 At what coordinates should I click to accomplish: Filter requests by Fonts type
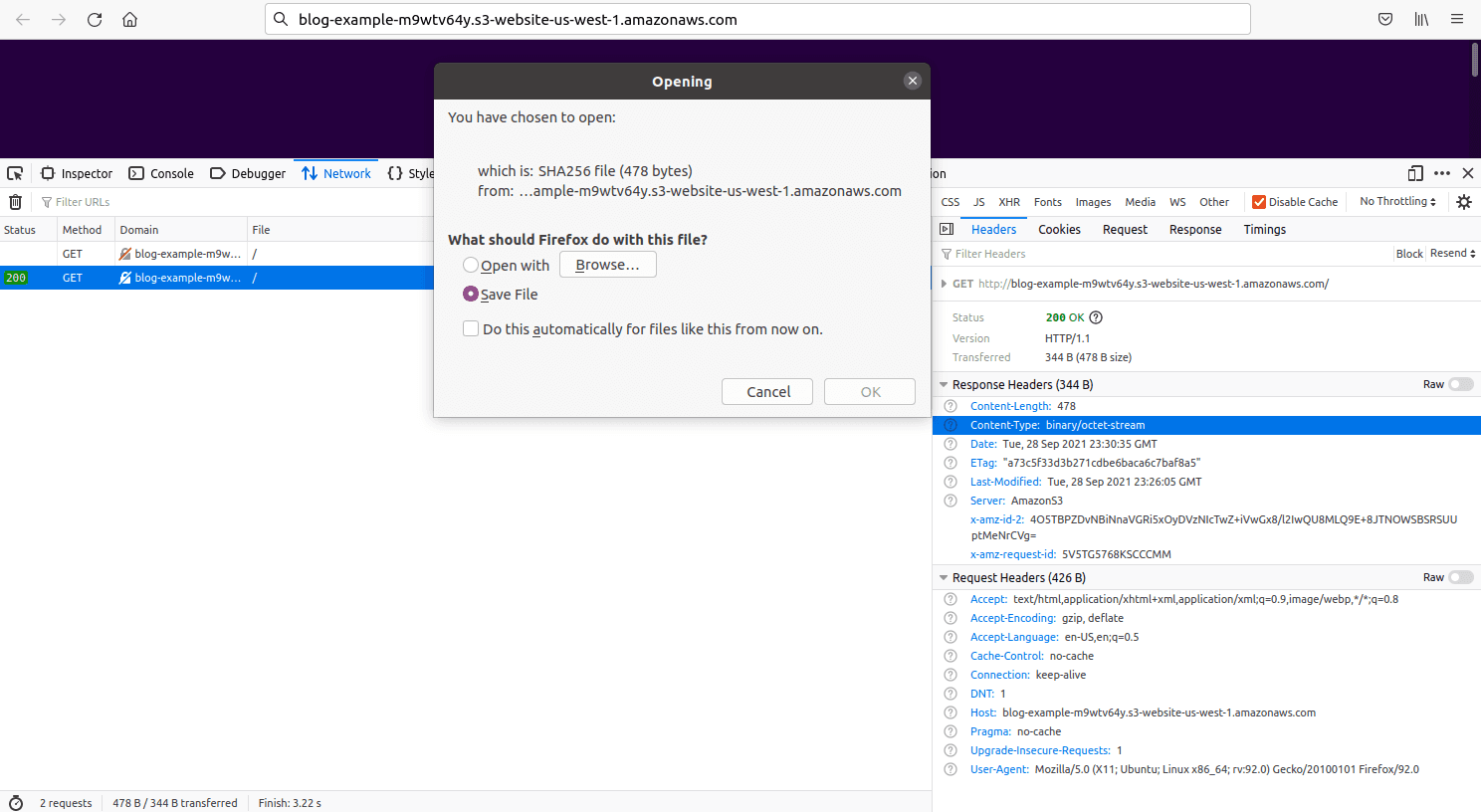[1047, 202]
